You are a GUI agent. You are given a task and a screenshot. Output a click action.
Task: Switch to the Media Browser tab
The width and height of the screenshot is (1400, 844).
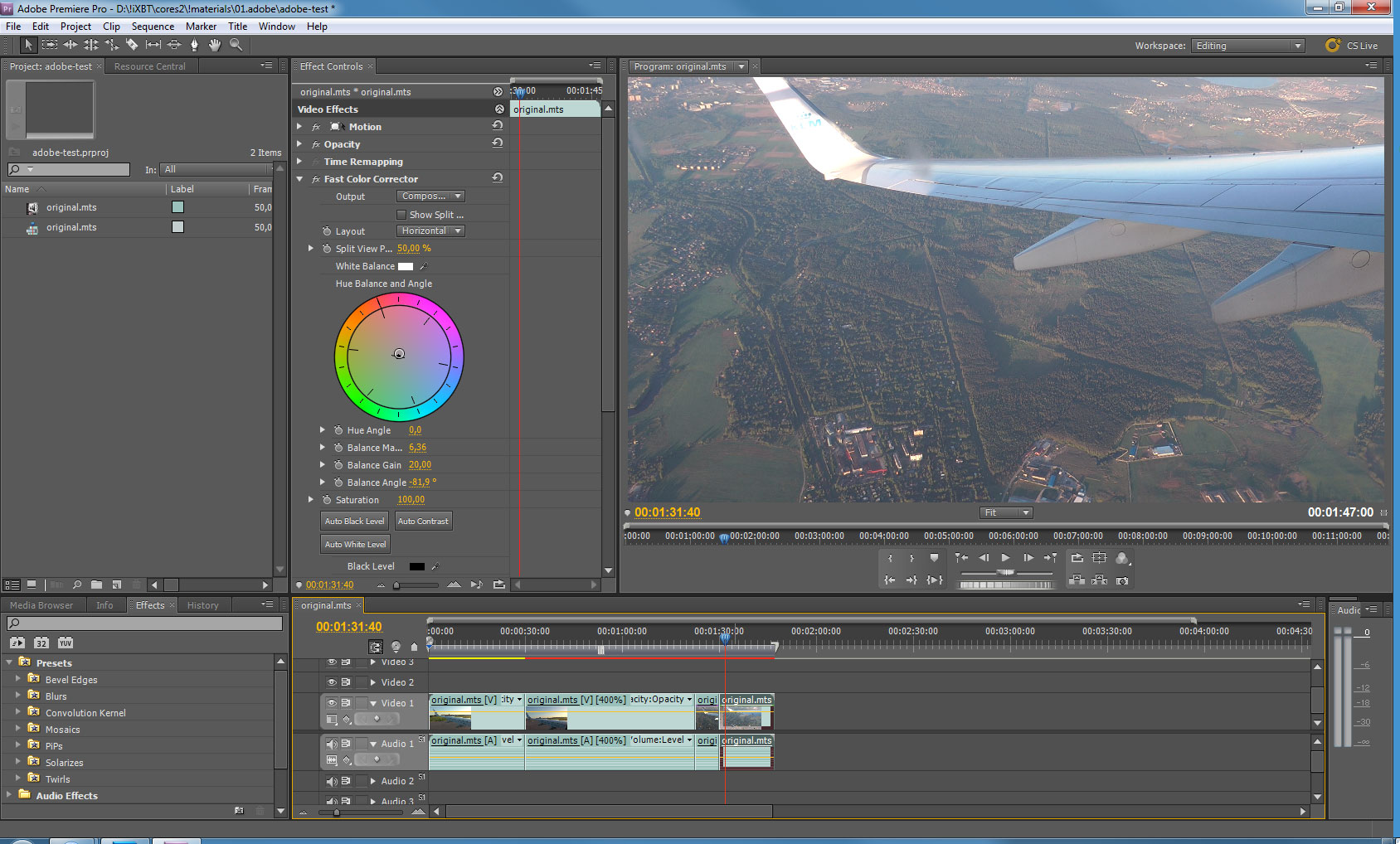coord(41,605)
